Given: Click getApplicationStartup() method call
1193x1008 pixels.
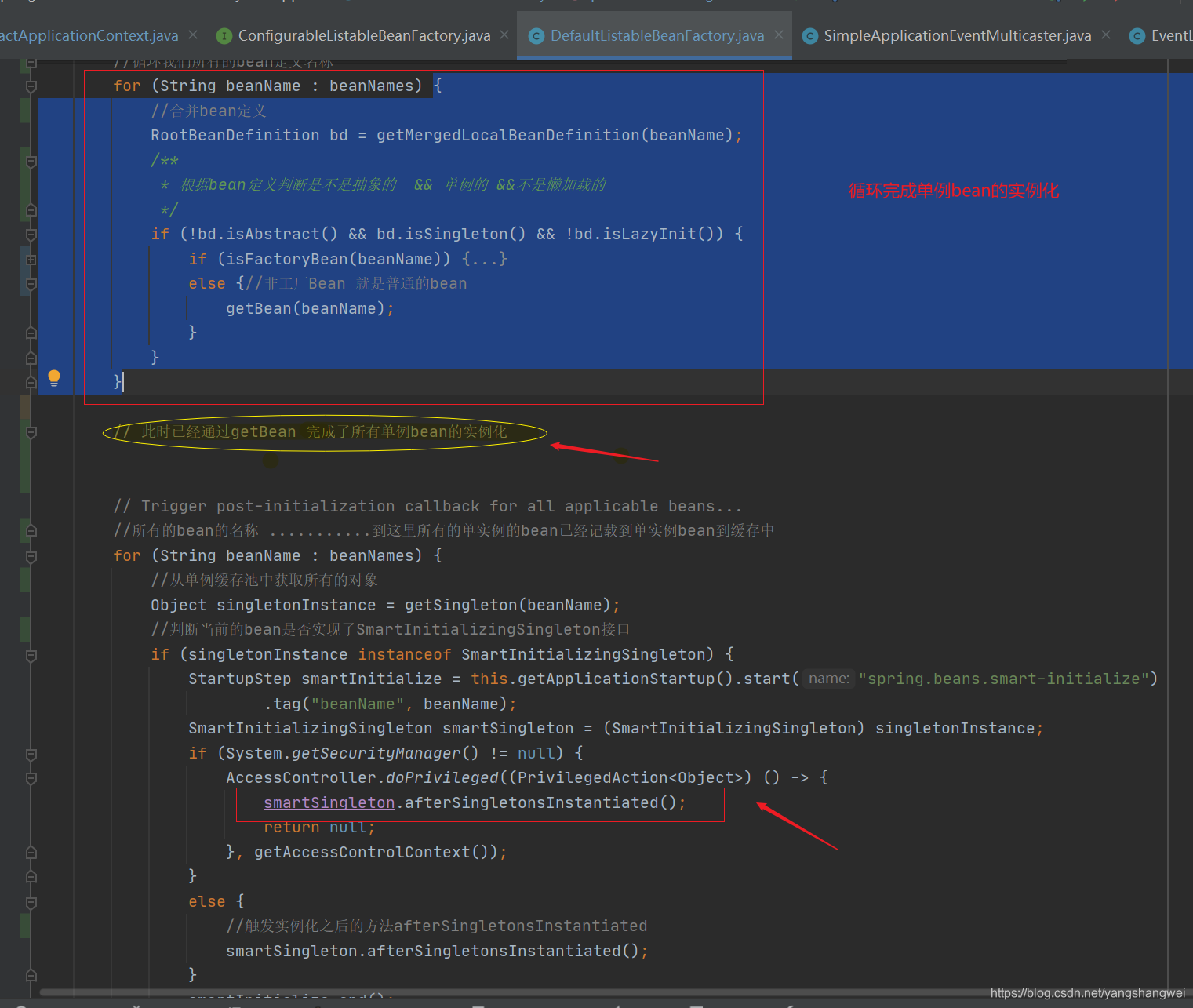Looking at the screenshot, I should tap(626, 679).
